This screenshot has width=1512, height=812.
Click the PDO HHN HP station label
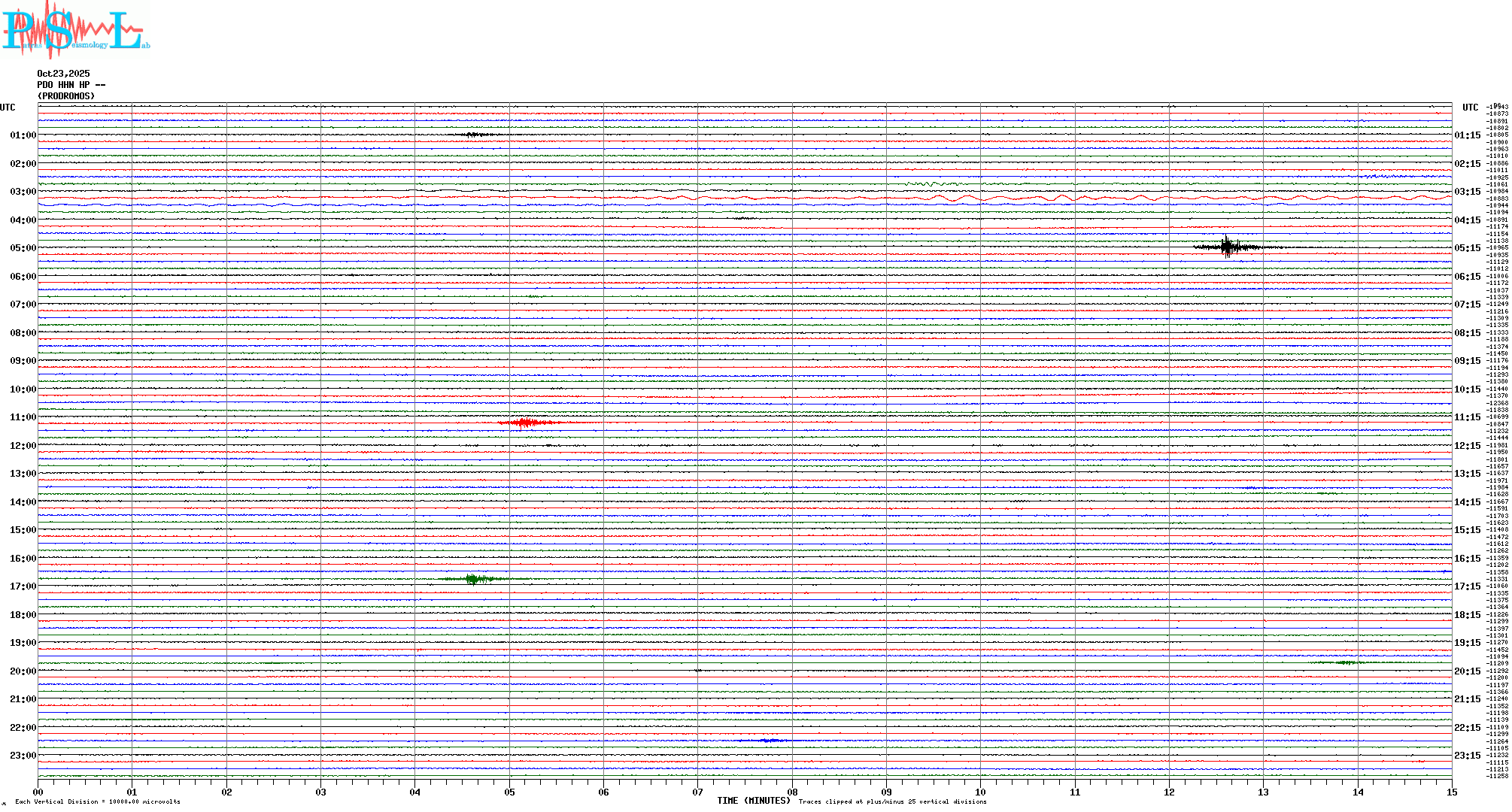click(x=71, y=85)
